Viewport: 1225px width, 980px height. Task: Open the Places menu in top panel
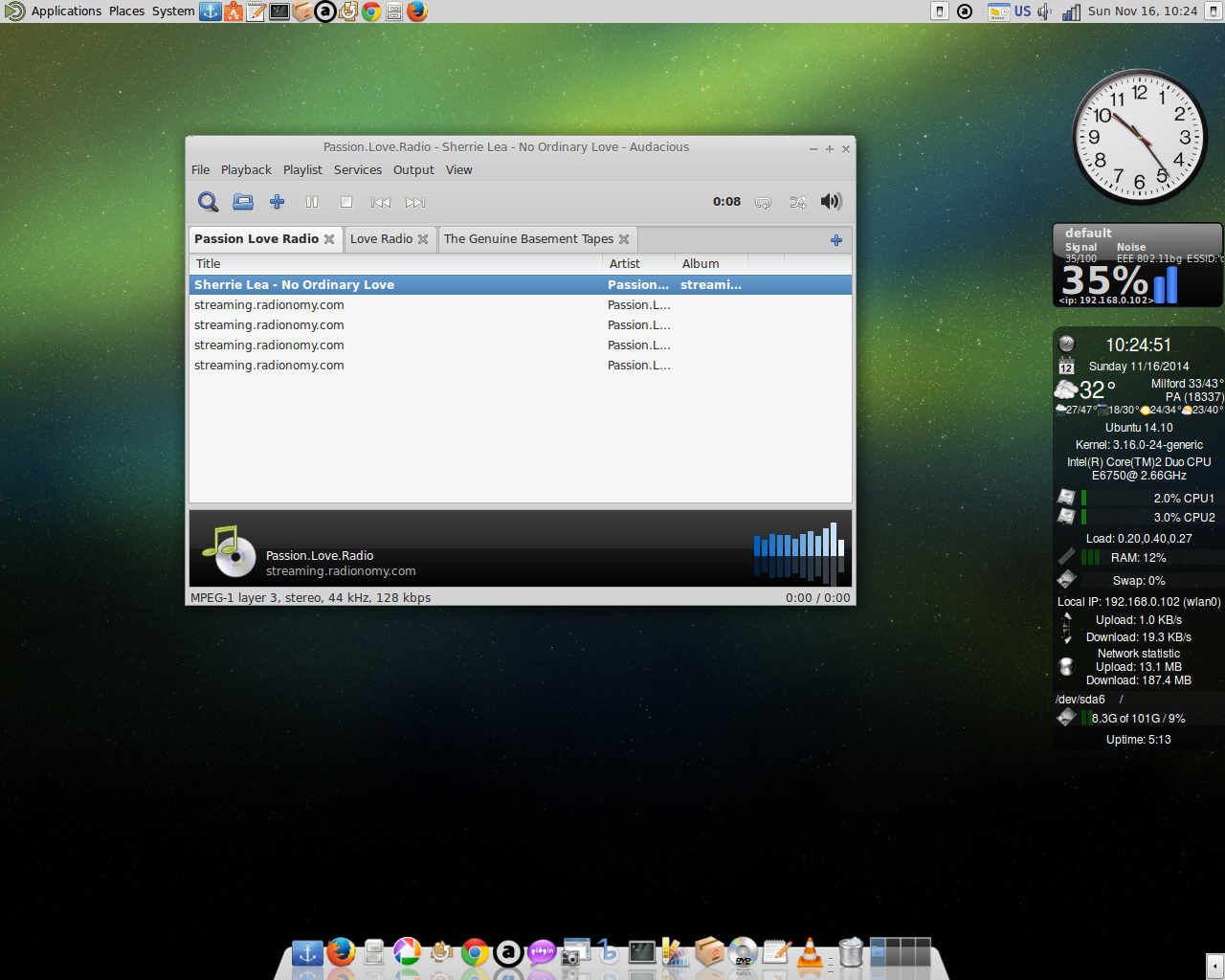click(x=126, y=11)
